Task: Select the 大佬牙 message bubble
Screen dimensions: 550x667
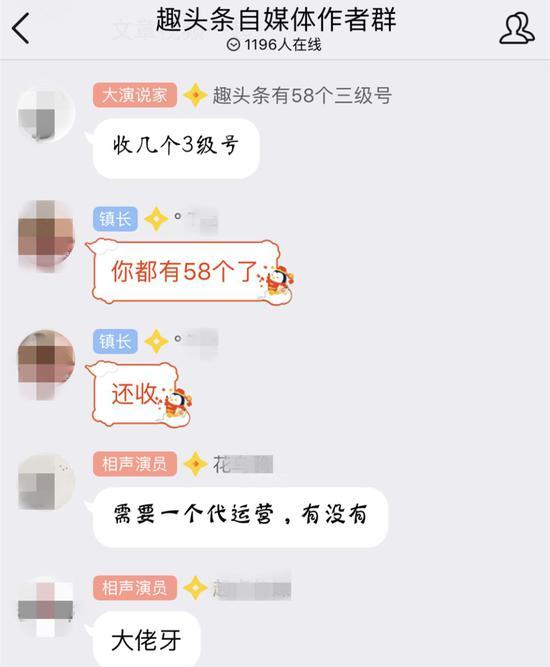Action: click(146, 639)
